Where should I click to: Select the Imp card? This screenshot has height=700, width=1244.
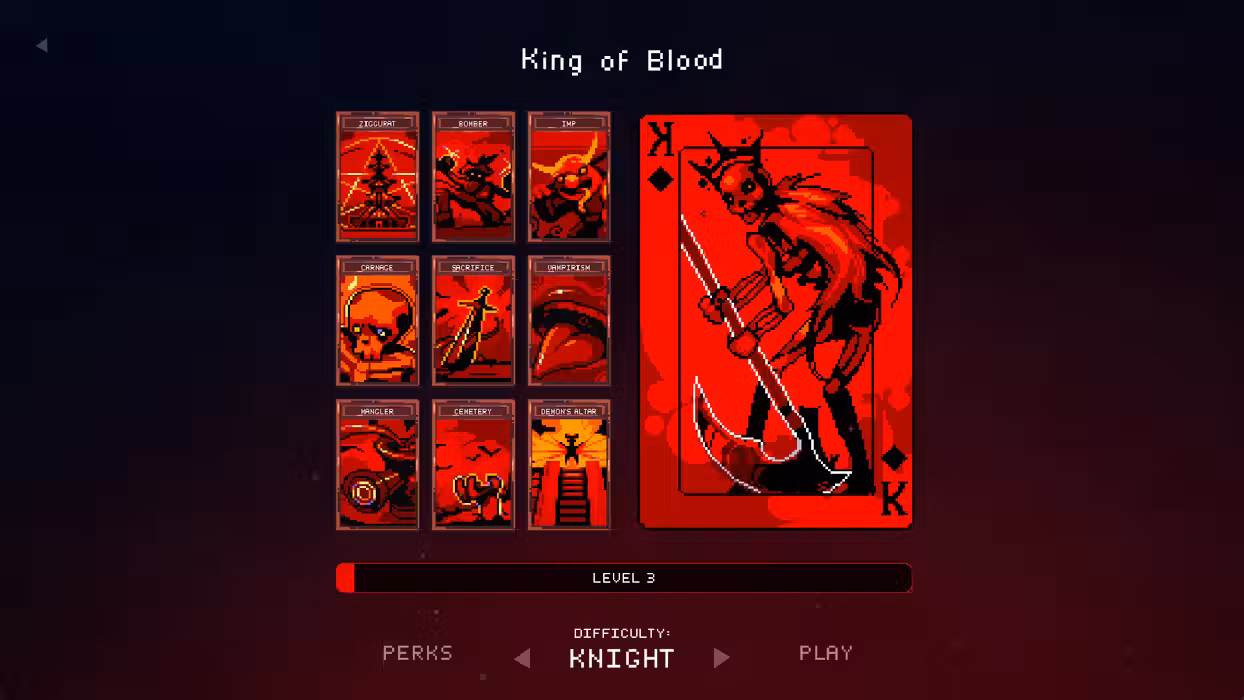pos(569,177)
